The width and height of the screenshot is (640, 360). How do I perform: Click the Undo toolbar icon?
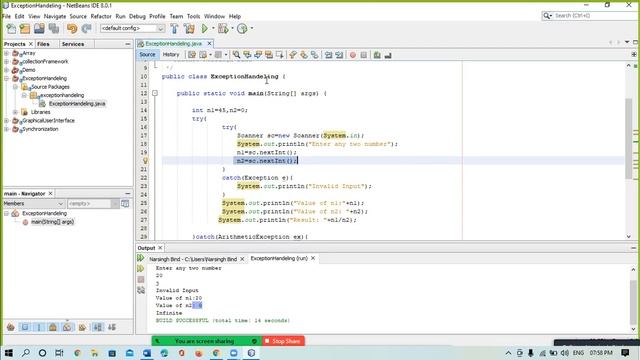click(72, 28)
